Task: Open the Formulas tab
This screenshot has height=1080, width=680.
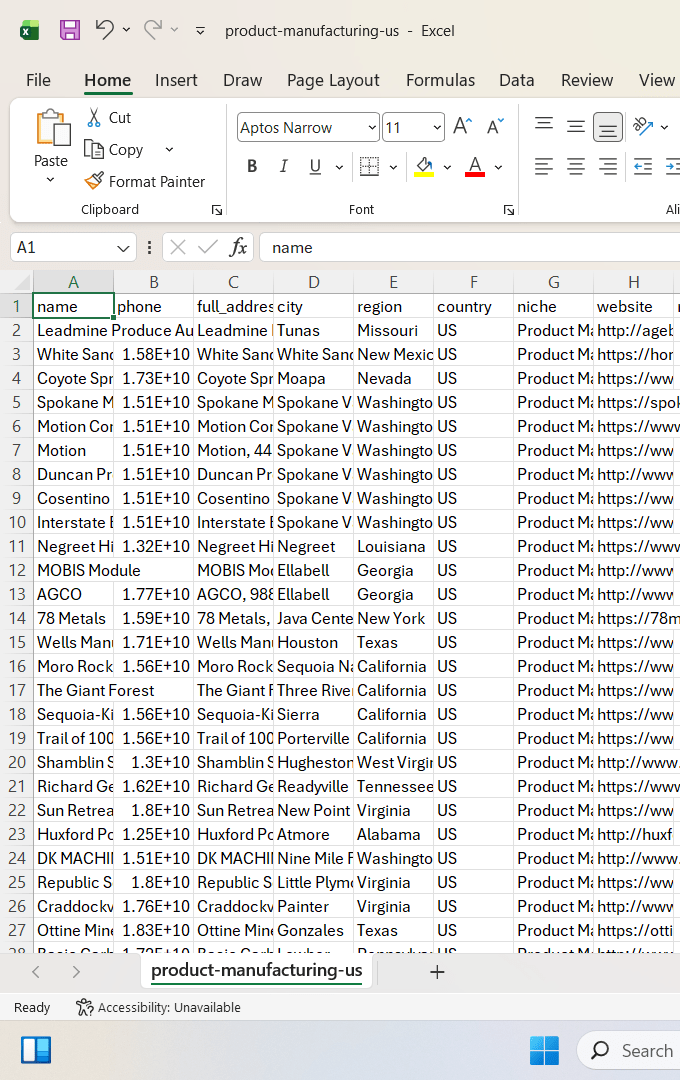Action: (440, 81)
